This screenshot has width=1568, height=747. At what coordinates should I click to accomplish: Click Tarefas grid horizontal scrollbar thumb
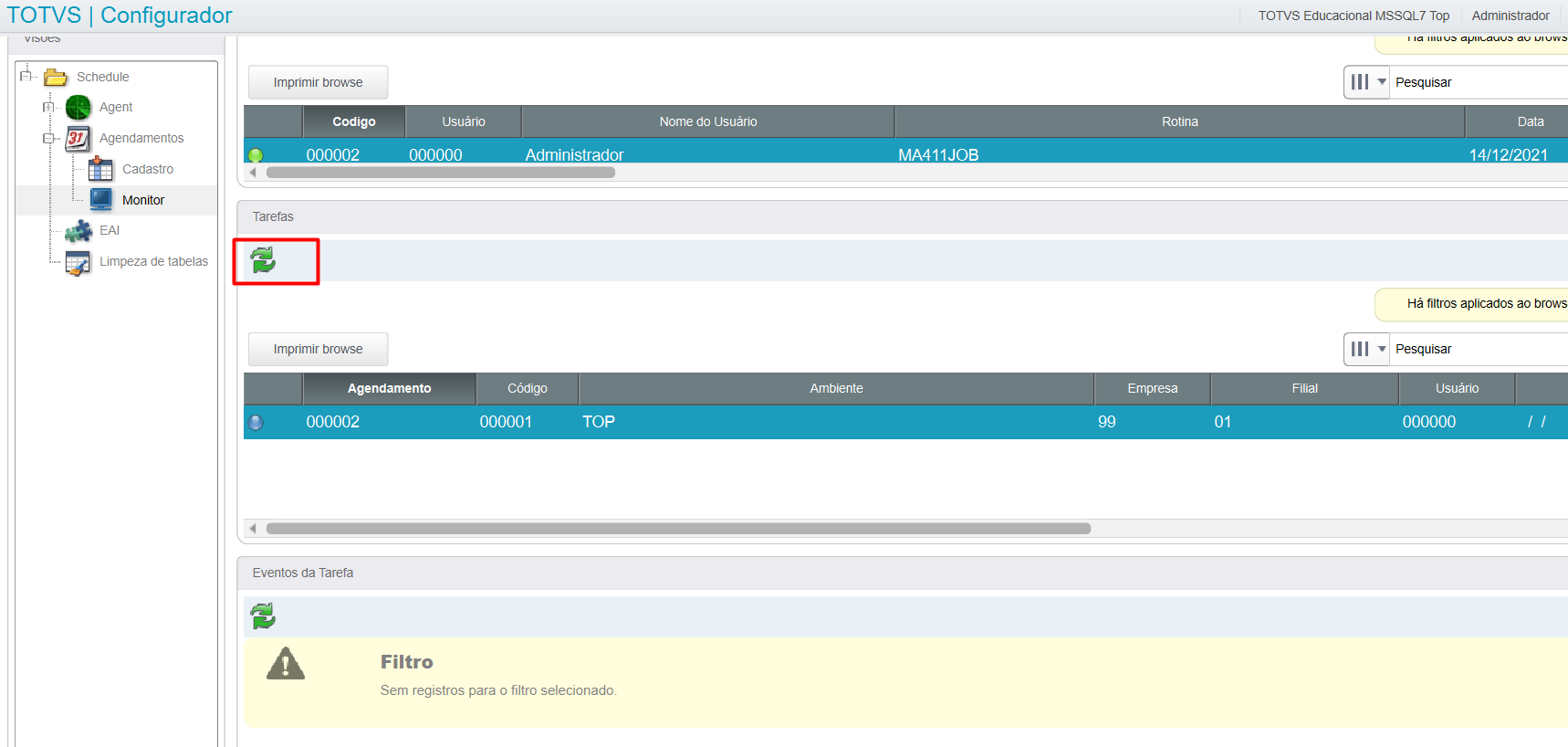[678, 529]
